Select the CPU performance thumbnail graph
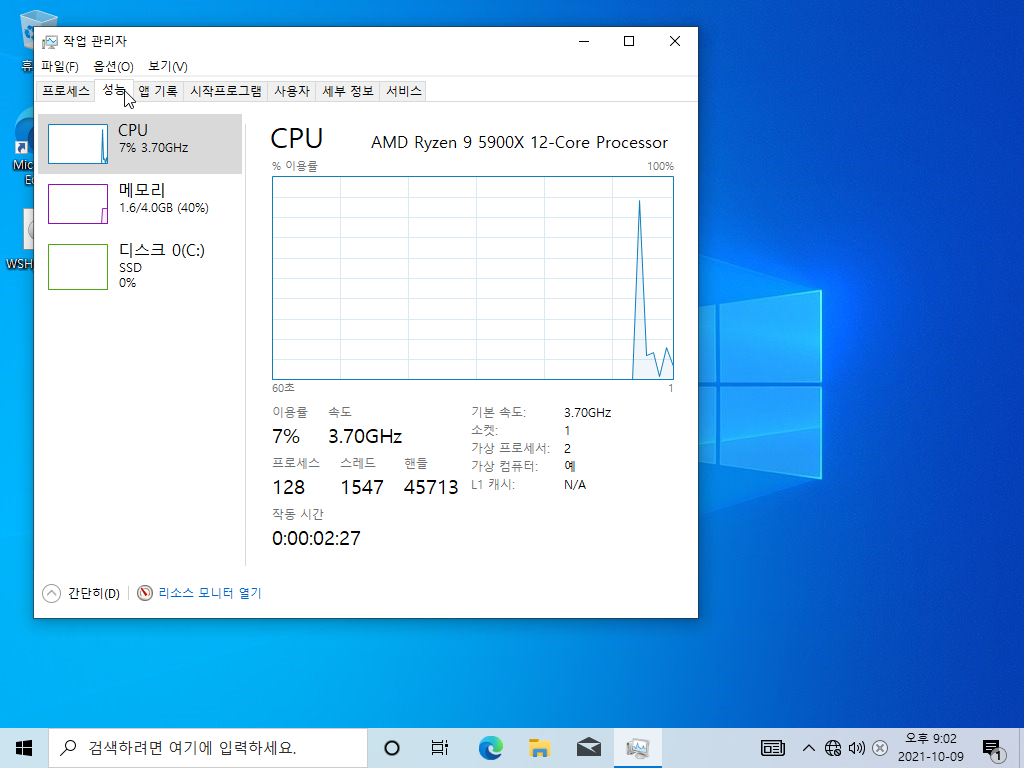The height and width of the screenshot is (768, 1024). (78, 144)
